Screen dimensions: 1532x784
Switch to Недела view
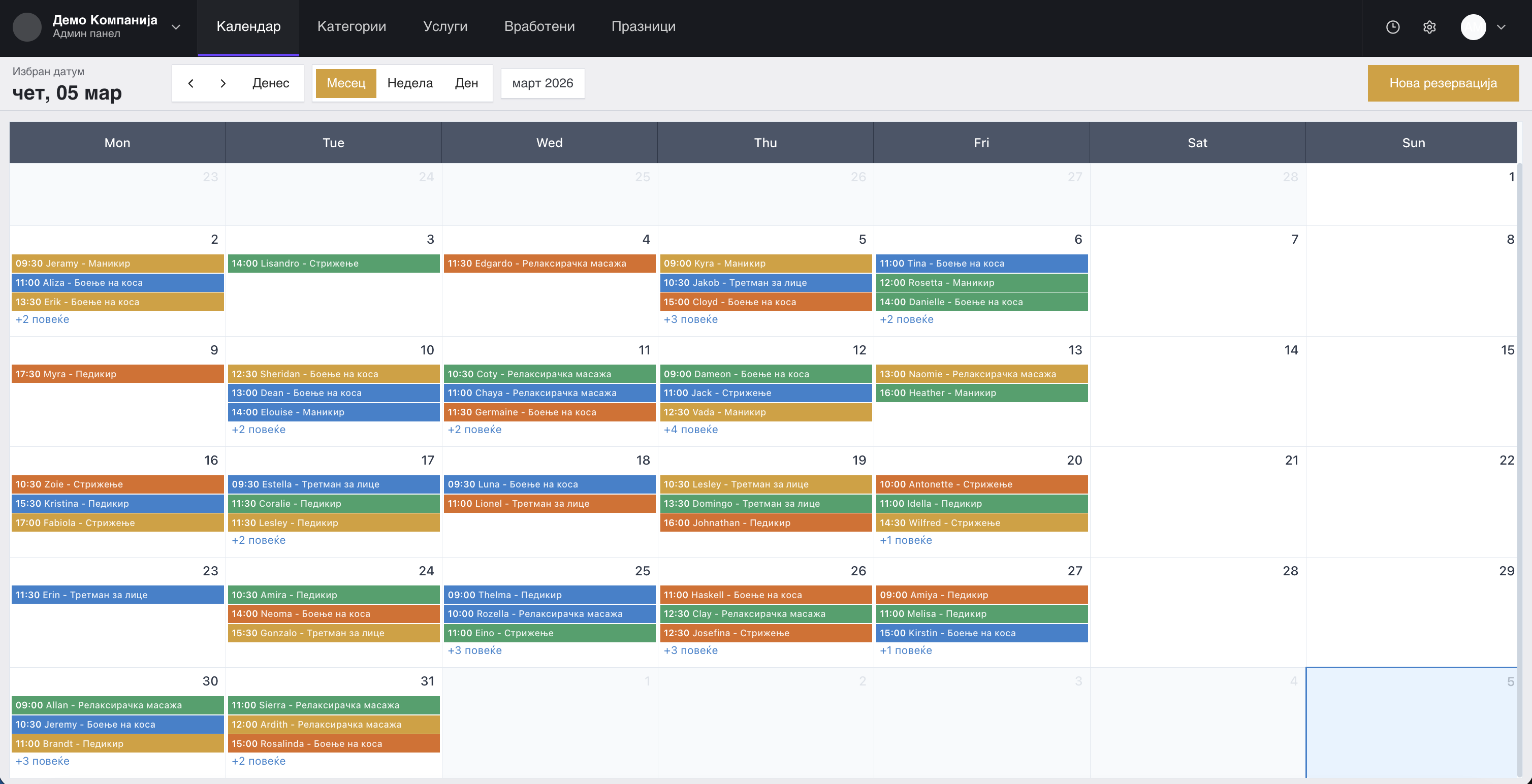click(x=410, y=83)
